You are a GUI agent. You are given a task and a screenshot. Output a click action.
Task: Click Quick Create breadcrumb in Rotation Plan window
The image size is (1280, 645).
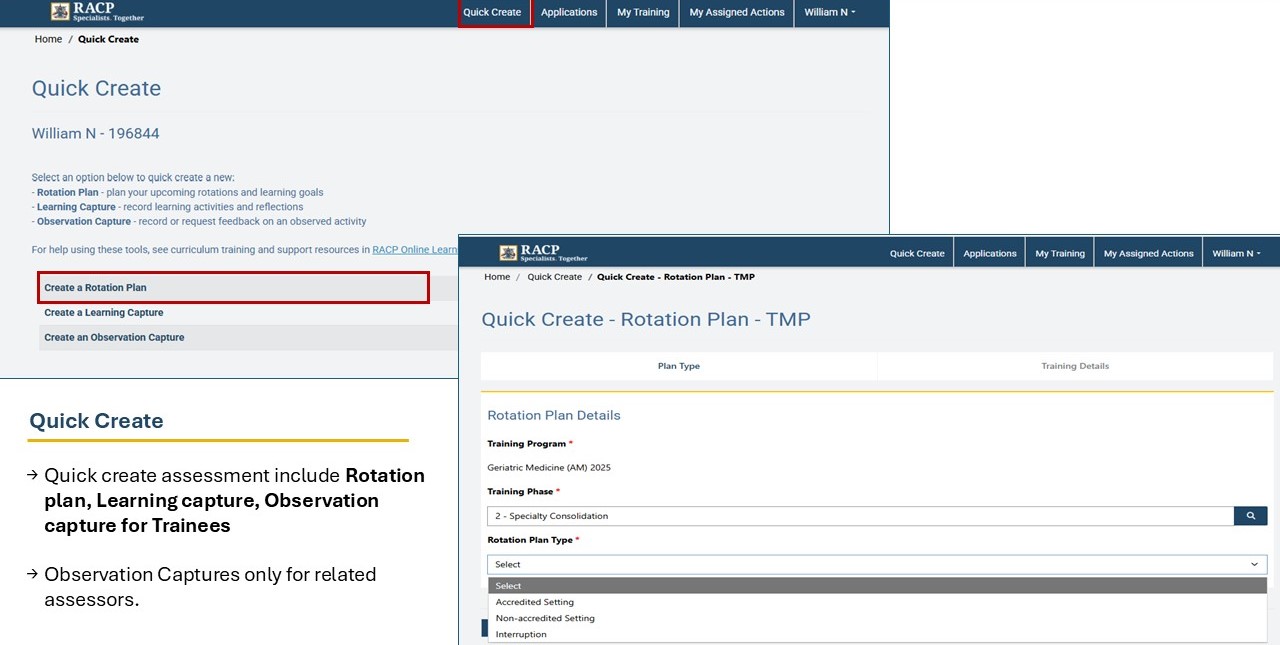pyautogui.click(x=554, y=277)
